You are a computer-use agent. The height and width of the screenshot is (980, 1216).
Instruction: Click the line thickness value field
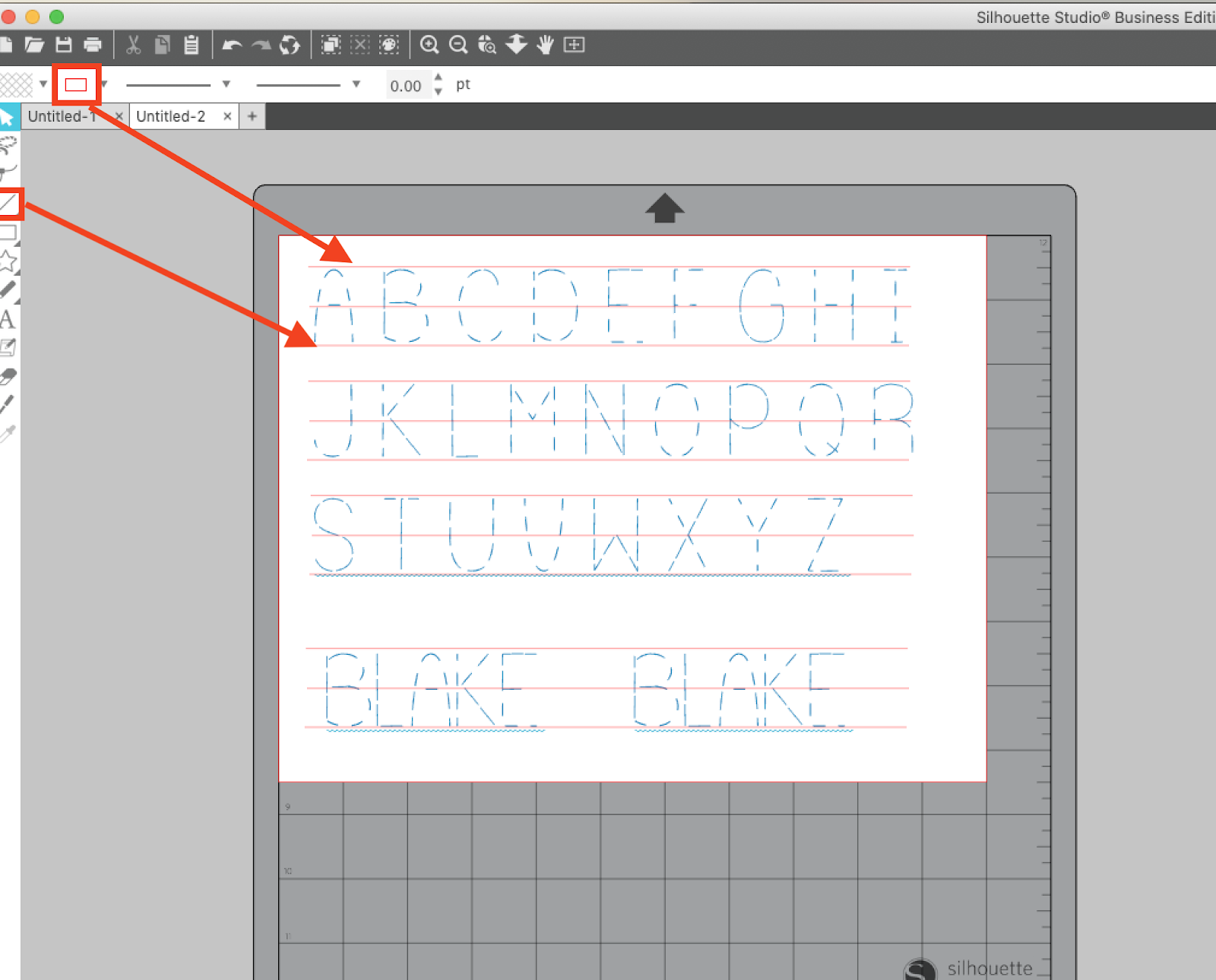407,86
